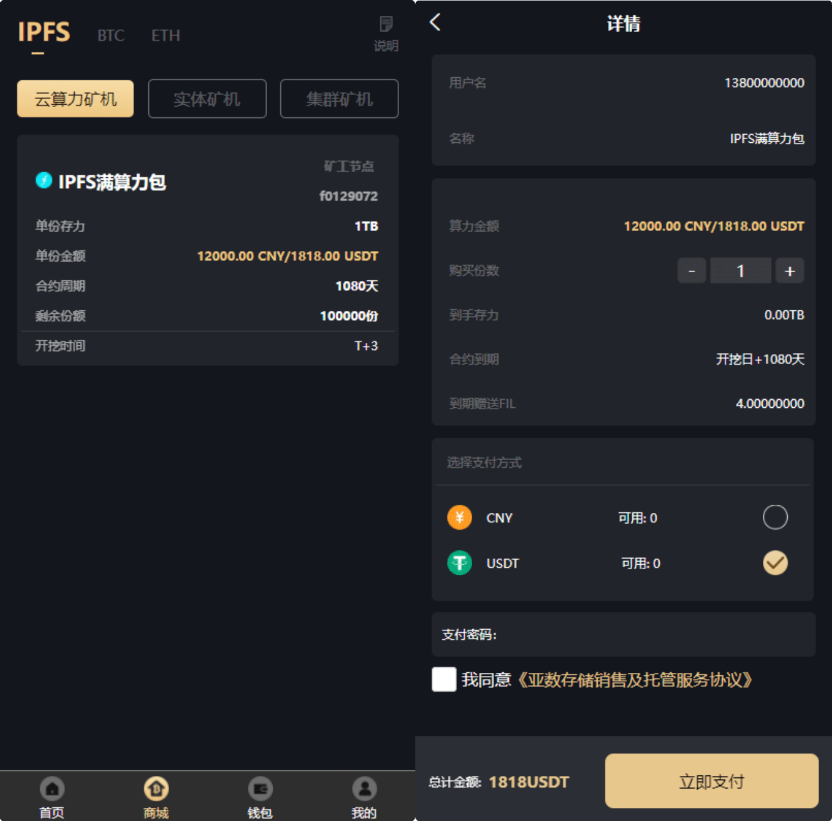Increase 购买份数 with plus button
The height and width of the screenshot is (821, 832).
(x=790, y=271)
